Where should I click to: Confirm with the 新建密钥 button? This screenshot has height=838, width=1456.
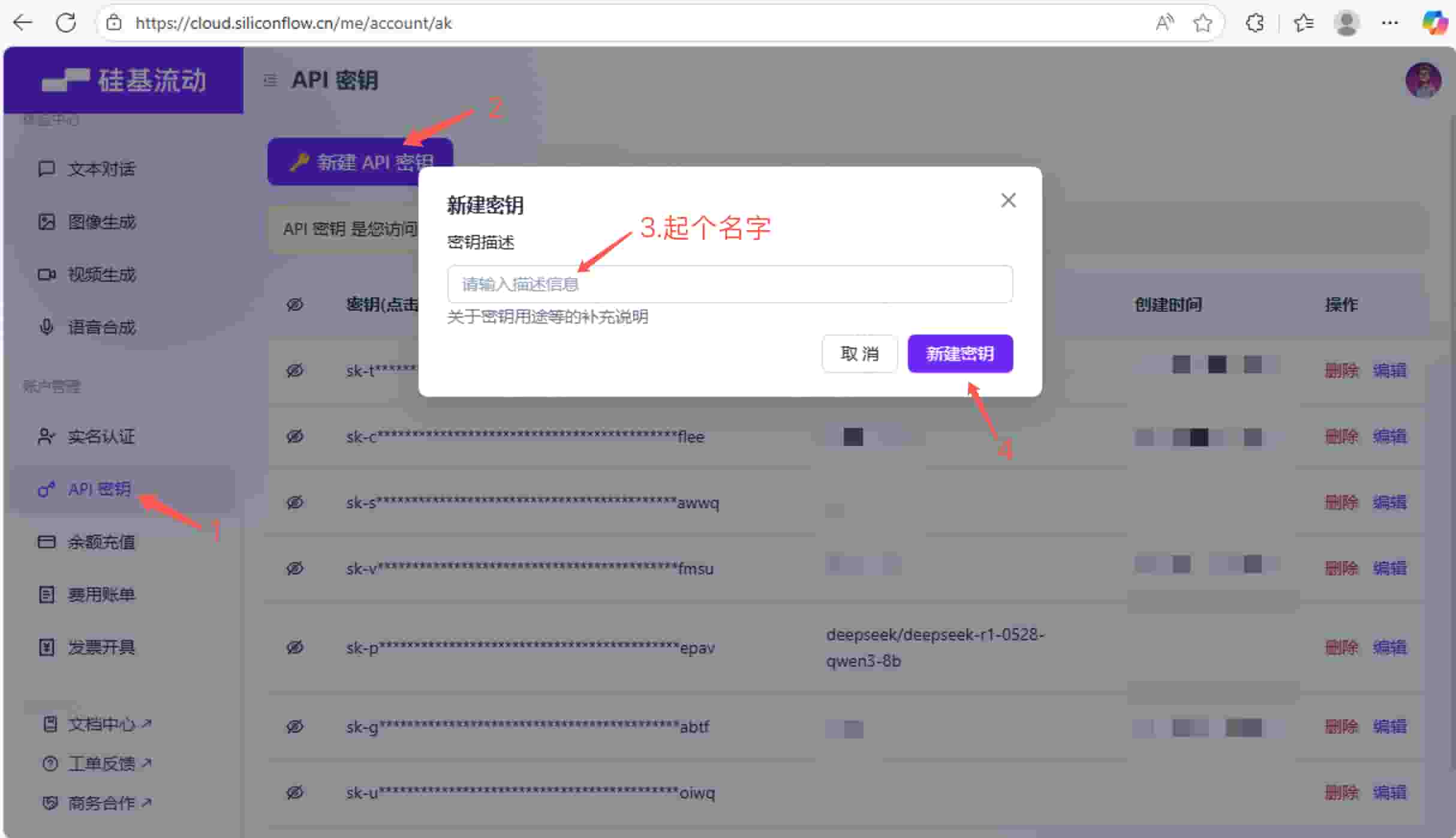coord(959,354)
